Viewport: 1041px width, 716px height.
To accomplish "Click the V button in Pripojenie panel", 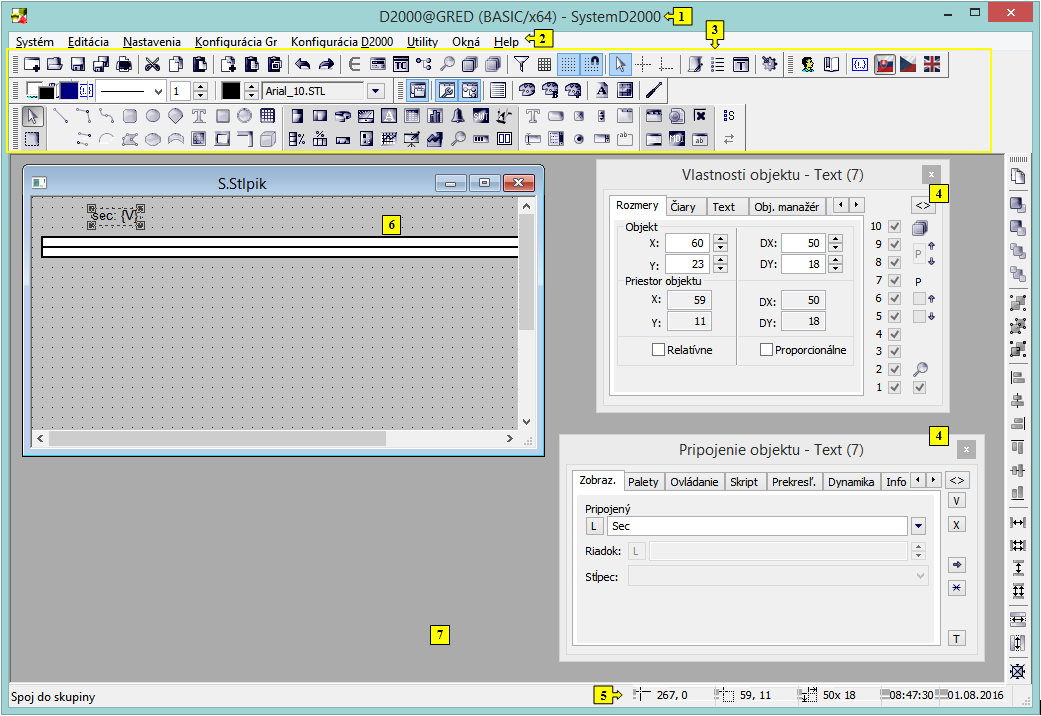I will pyautogui.click(x=957, y=501).
